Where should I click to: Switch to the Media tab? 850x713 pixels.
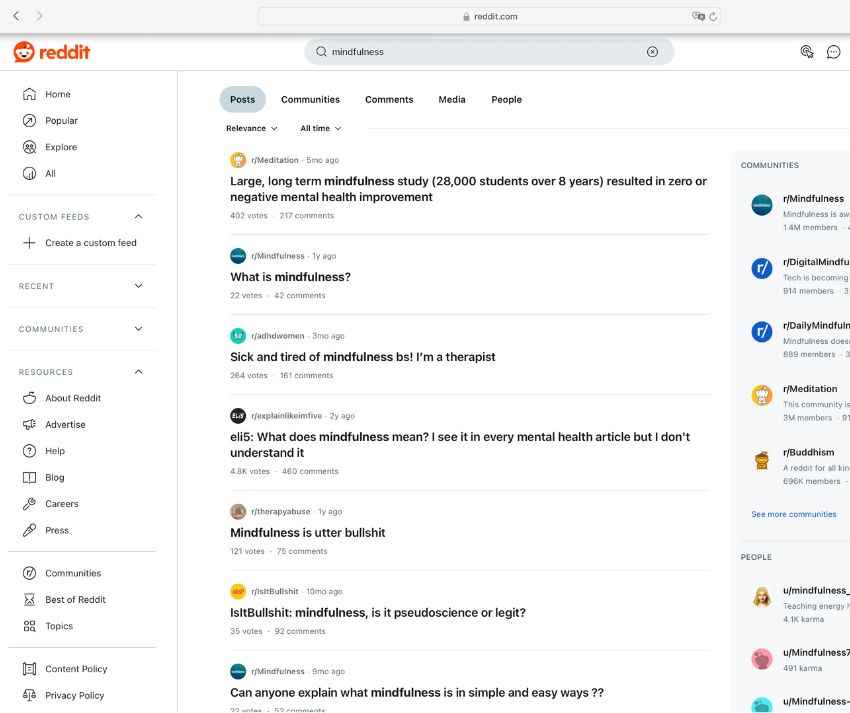point(452,100)
